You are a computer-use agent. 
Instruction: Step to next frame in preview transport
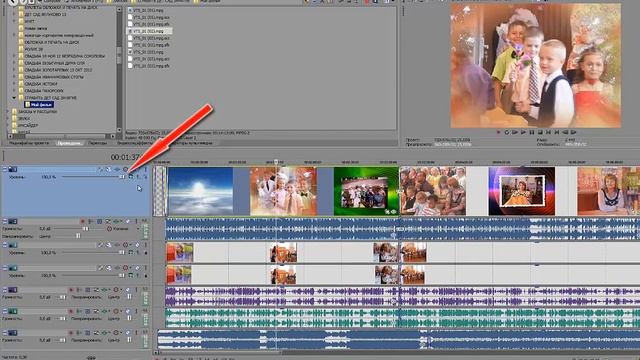[x=573, y=132]
